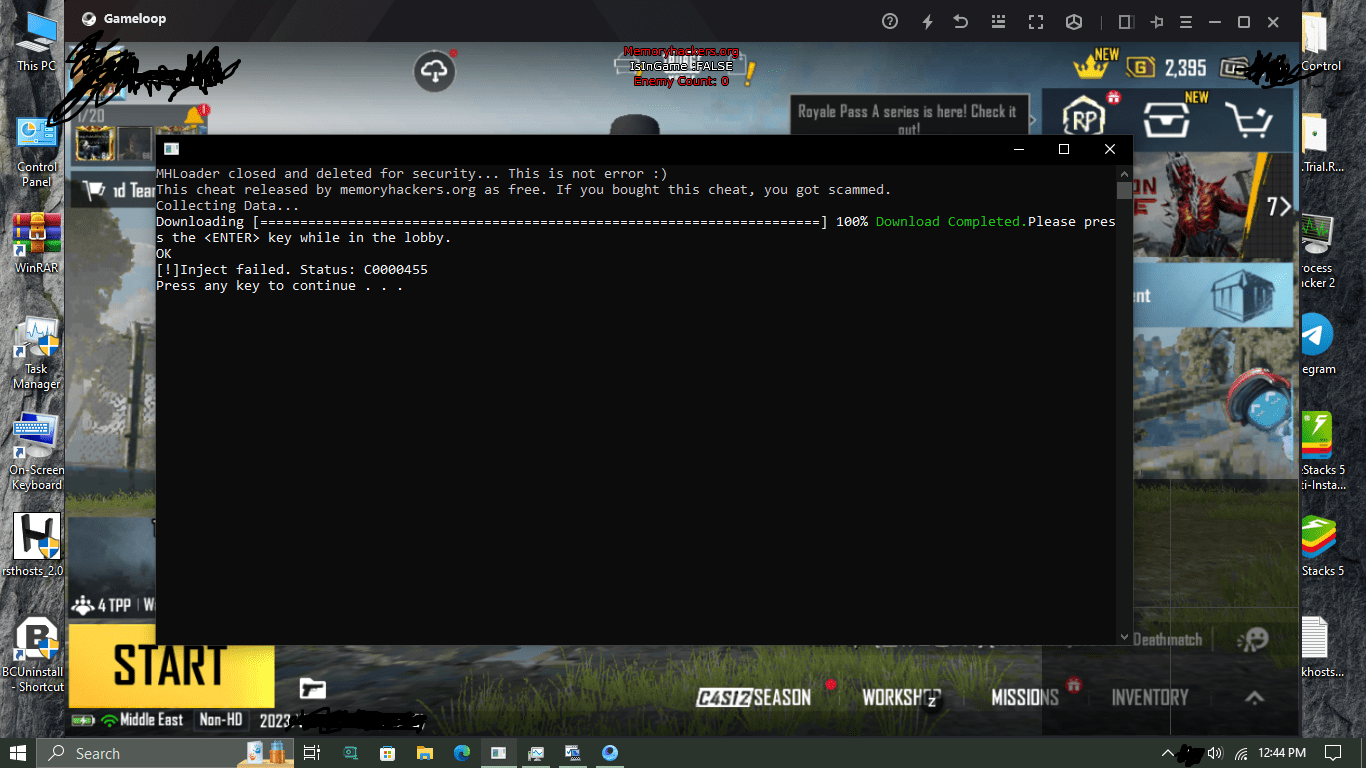This screenshot has height=768, width=1366.
Task: Open the Windows notification center
Action: (1333, 753)
